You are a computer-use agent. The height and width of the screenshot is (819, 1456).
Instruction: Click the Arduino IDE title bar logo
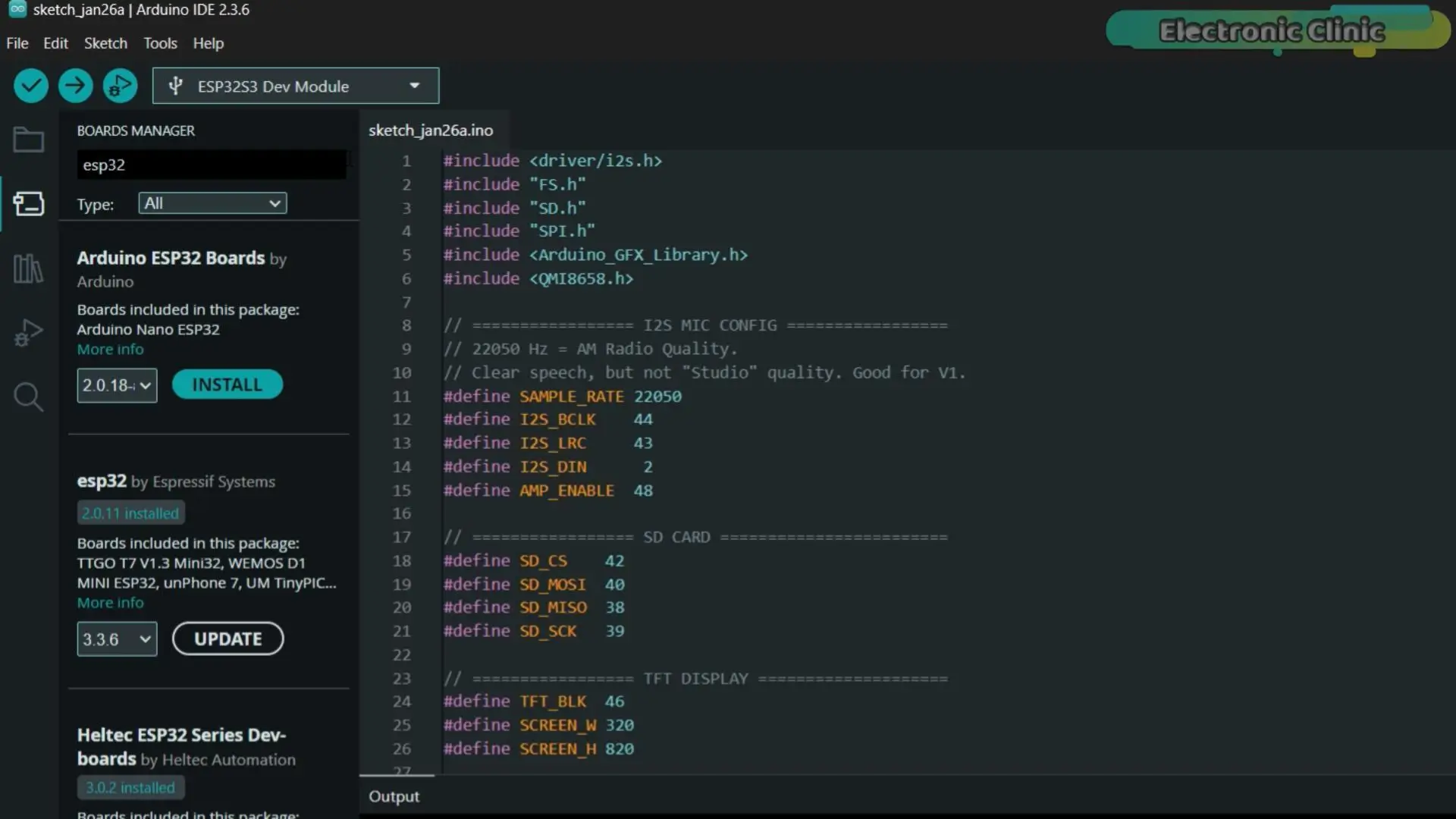click(x=17, y=9)
